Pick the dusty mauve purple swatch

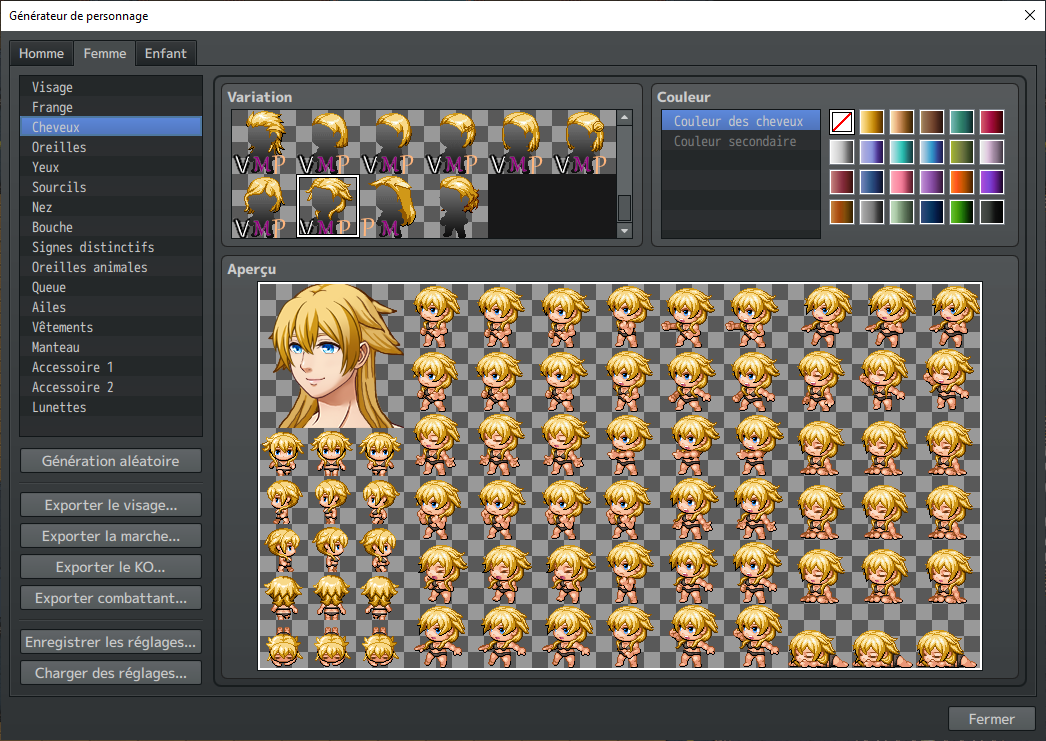[932, 182]
